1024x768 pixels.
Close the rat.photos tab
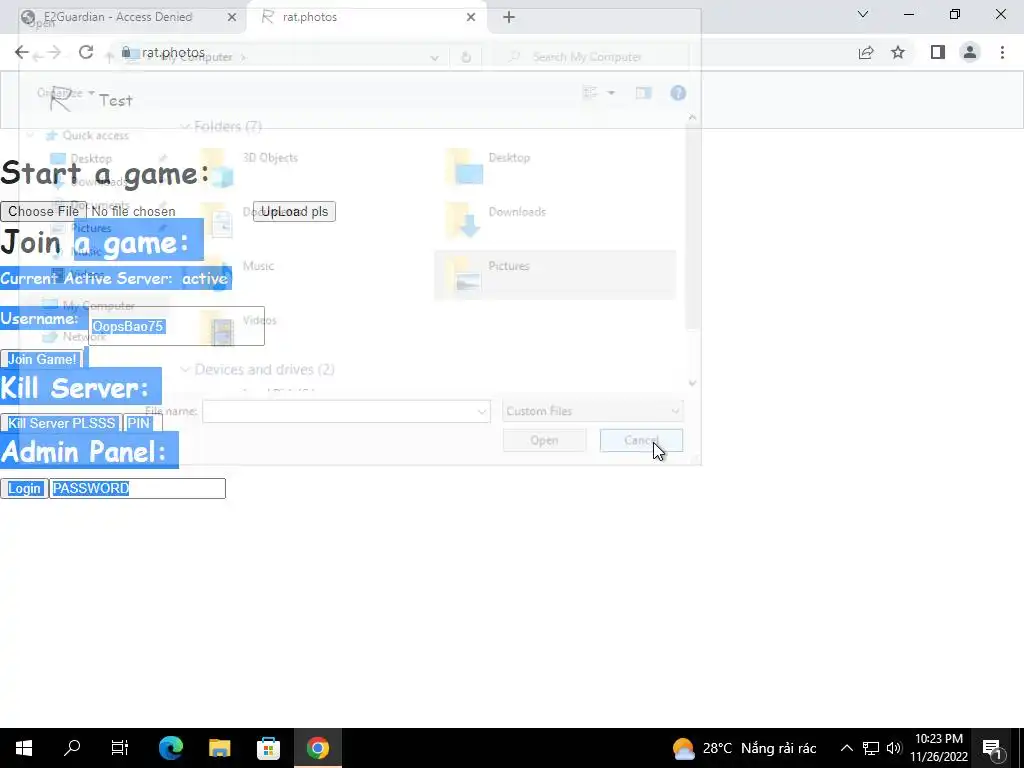[471, 17]
